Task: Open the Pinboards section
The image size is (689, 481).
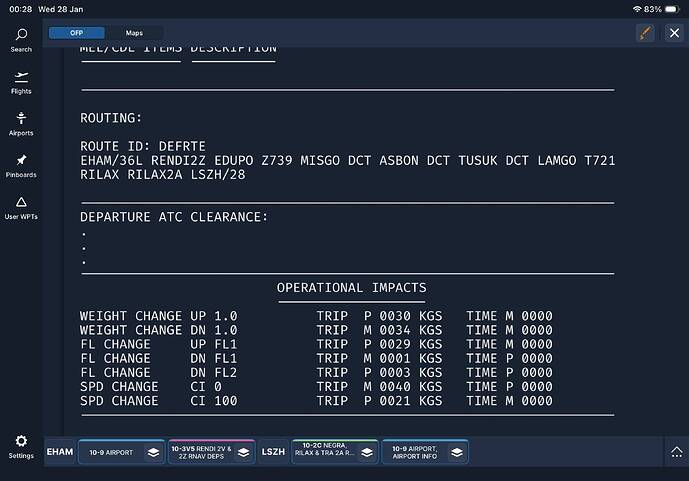Action: pos(21,166)
